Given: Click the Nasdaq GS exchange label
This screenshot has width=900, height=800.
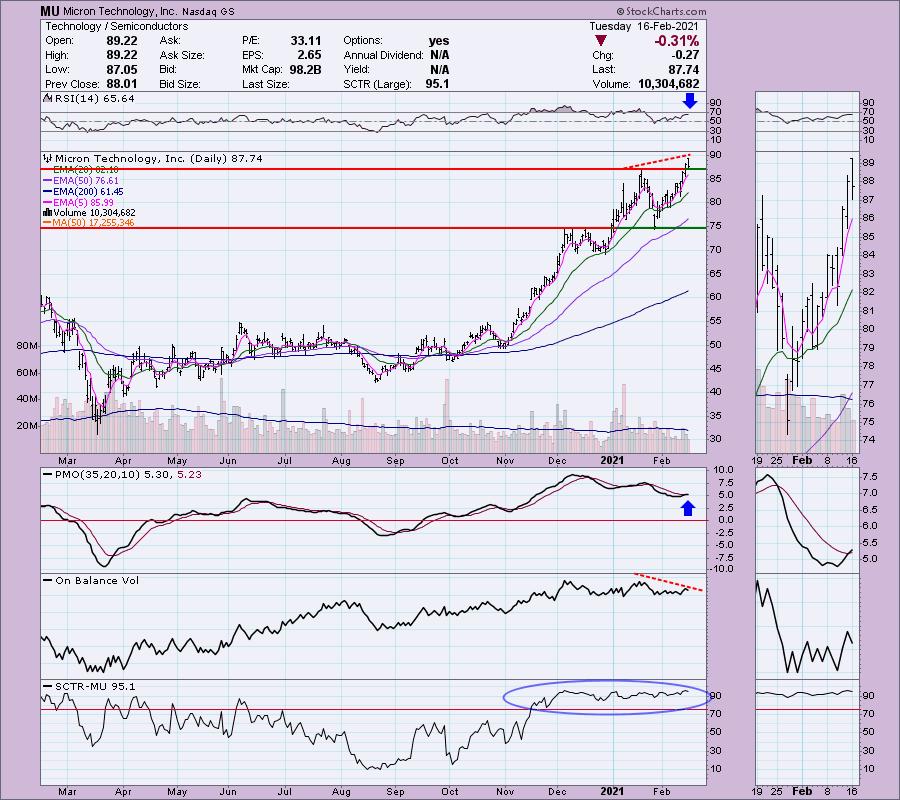Looking at the screenshot, I should tap(208, 11).
